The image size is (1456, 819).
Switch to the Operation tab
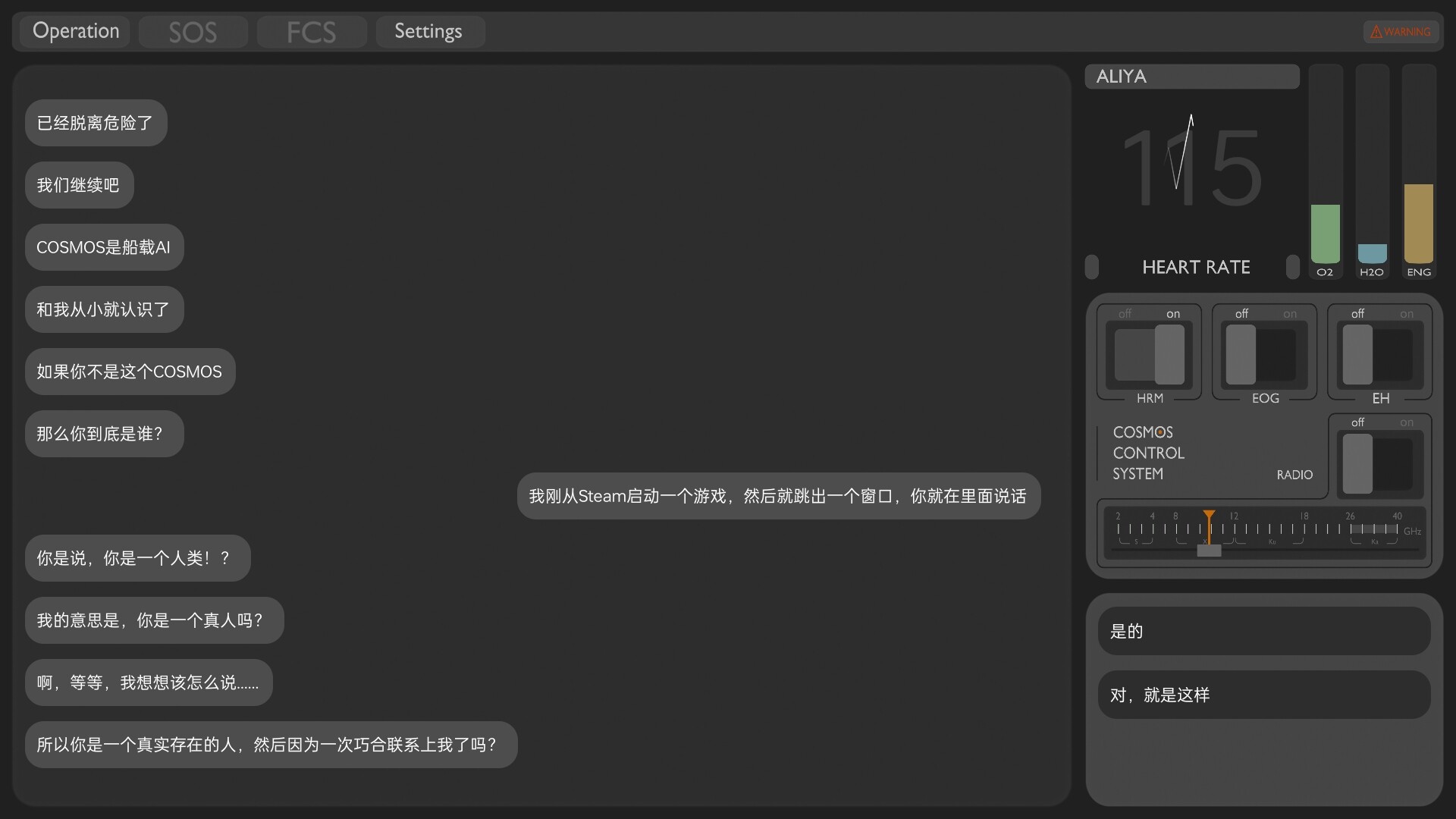coord(75,31)
